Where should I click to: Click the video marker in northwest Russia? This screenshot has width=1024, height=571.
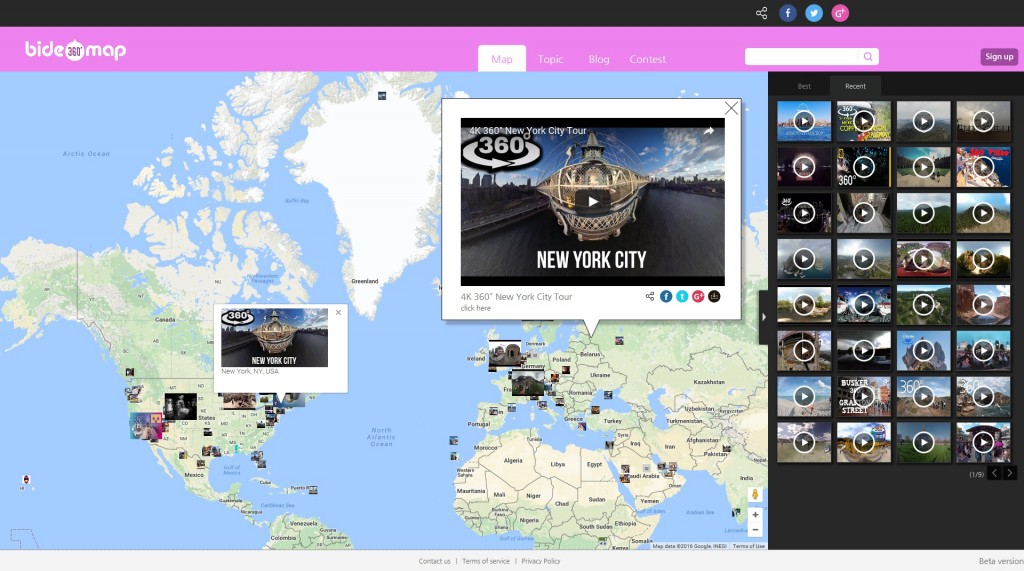(x=619, y=340)
